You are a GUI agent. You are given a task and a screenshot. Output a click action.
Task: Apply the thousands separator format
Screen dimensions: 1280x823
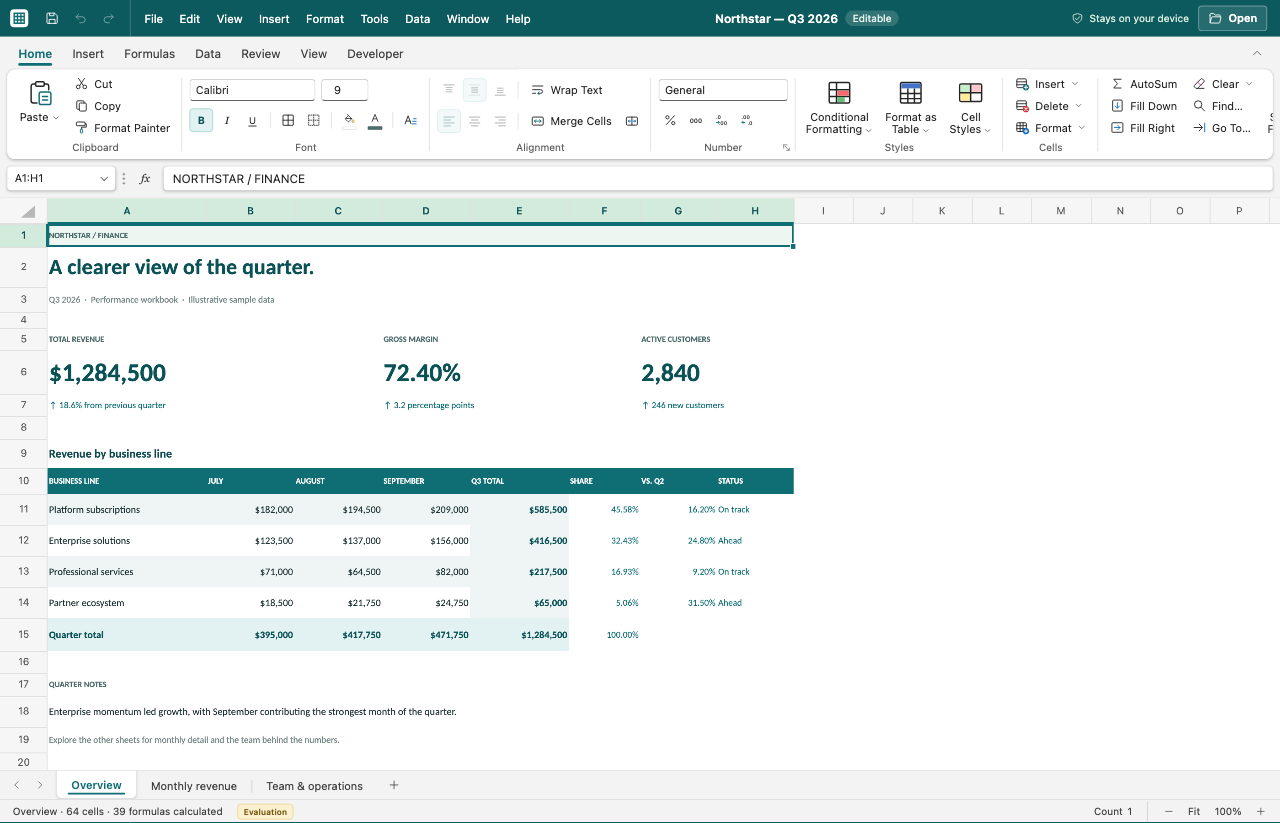[x=696, y=121]
